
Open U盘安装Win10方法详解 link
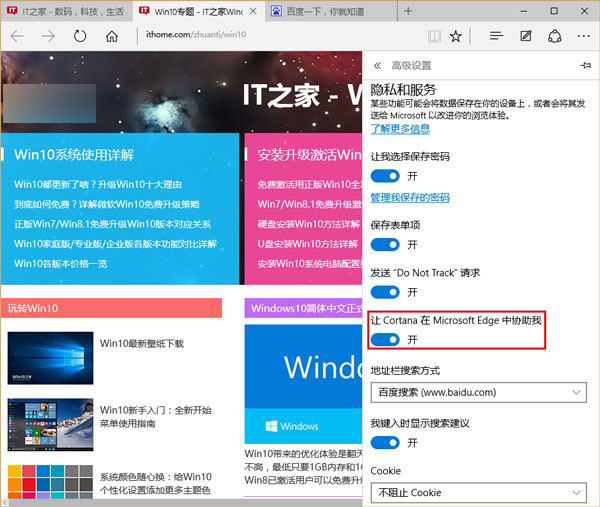(308, 244)
